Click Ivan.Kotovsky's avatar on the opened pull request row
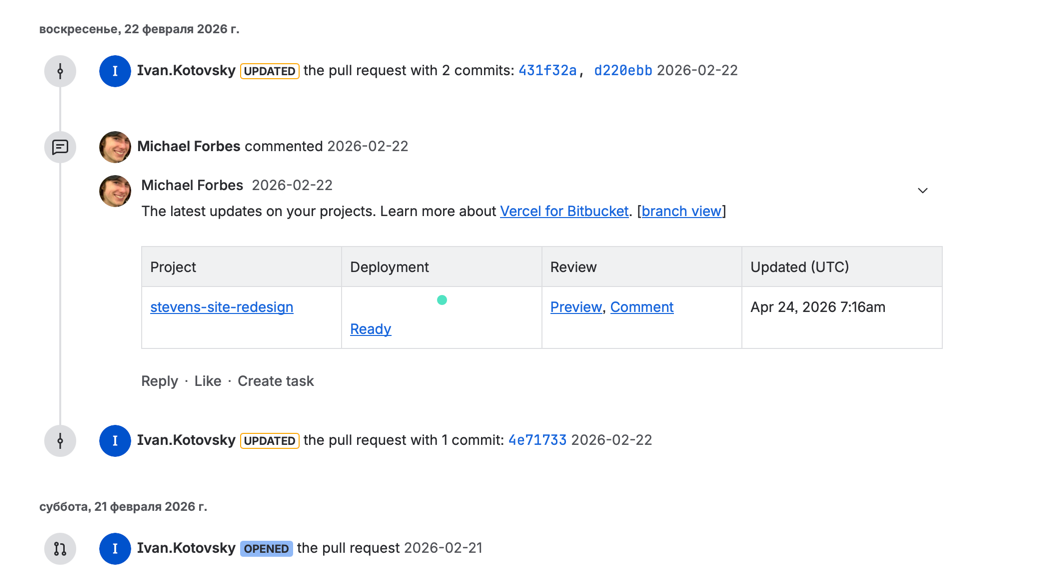 point(115,549)
